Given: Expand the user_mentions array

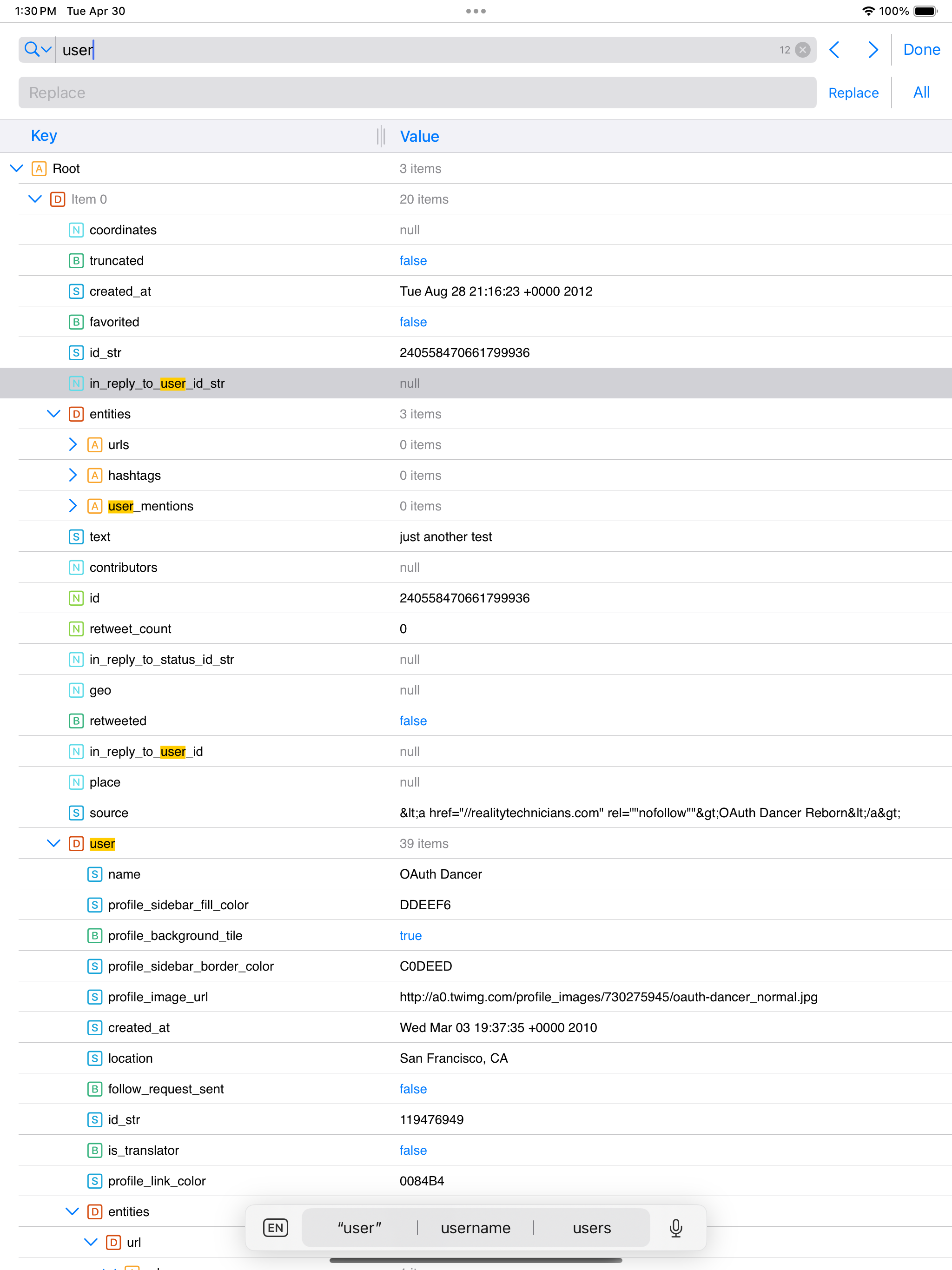Looking at the screenshot, I should pyautogui.click(x=73, y=506).
